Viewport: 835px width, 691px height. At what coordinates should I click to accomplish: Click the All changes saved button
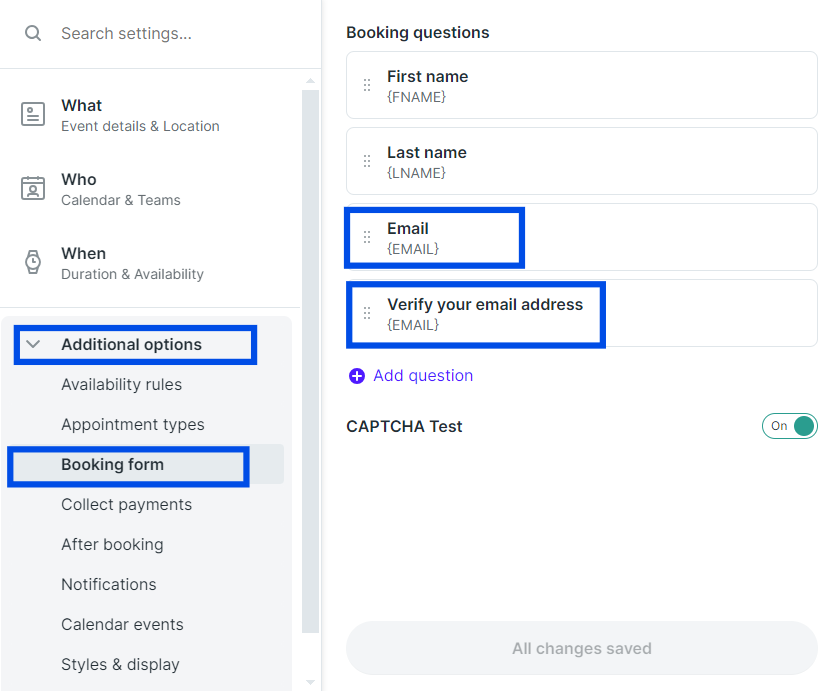point(582,648)
